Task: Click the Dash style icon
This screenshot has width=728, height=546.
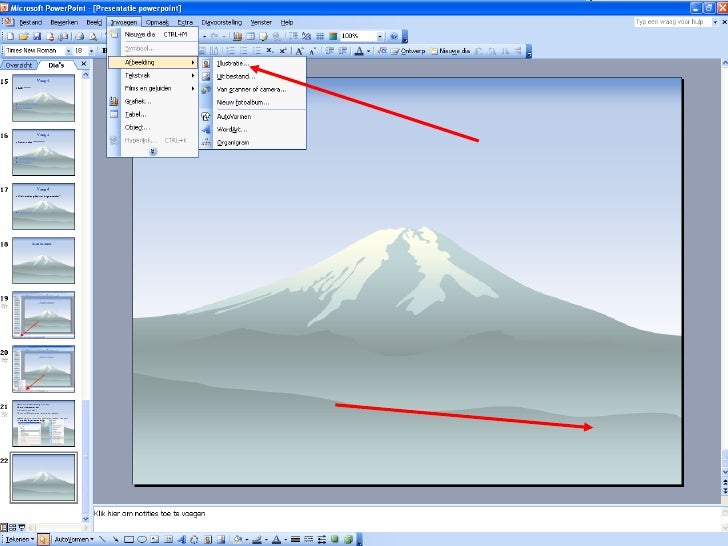Action: (308, 539)
